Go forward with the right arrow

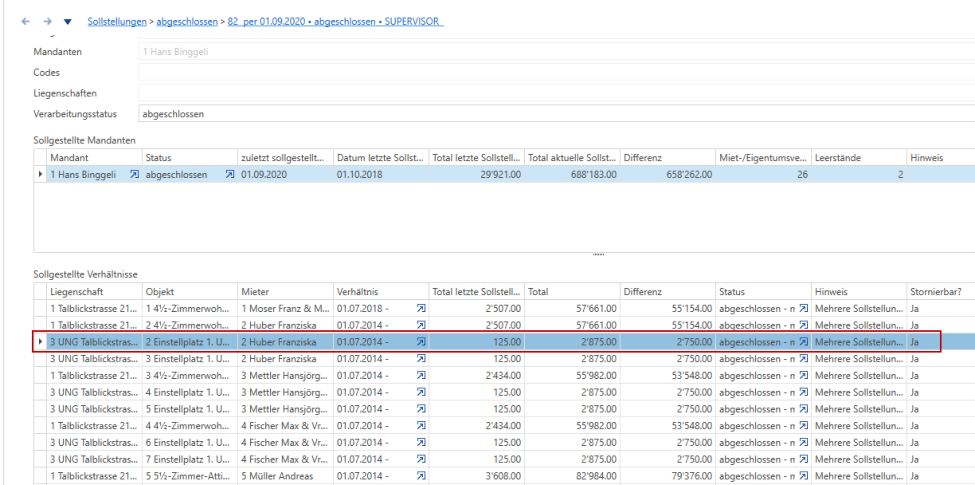(47, 21)
